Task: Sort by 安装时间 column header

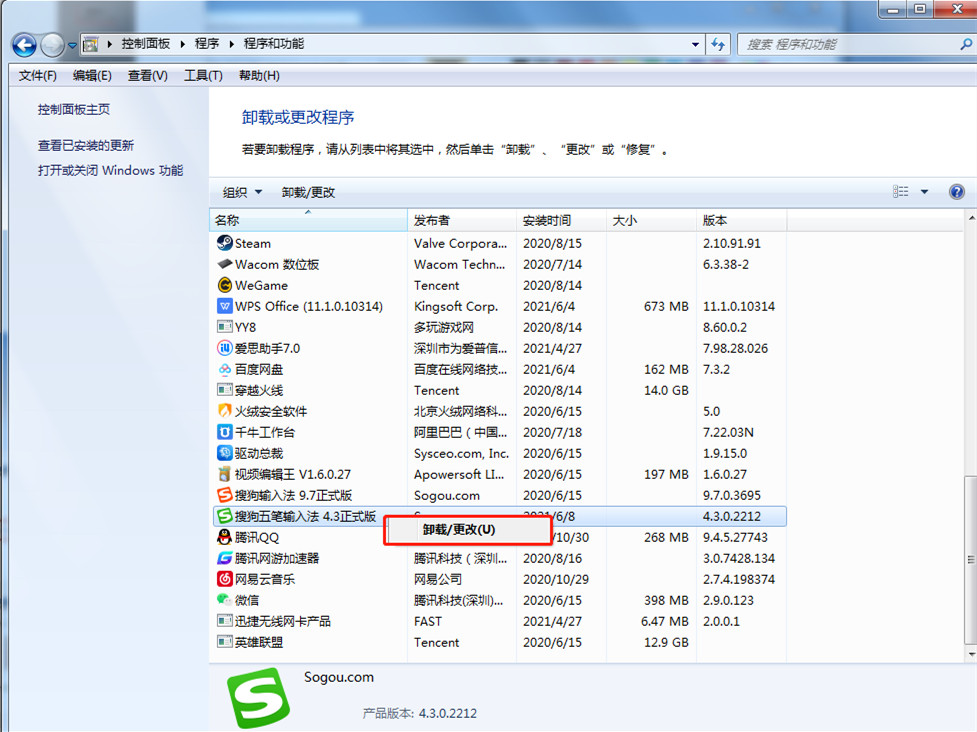Action: [x=561, y=221]
